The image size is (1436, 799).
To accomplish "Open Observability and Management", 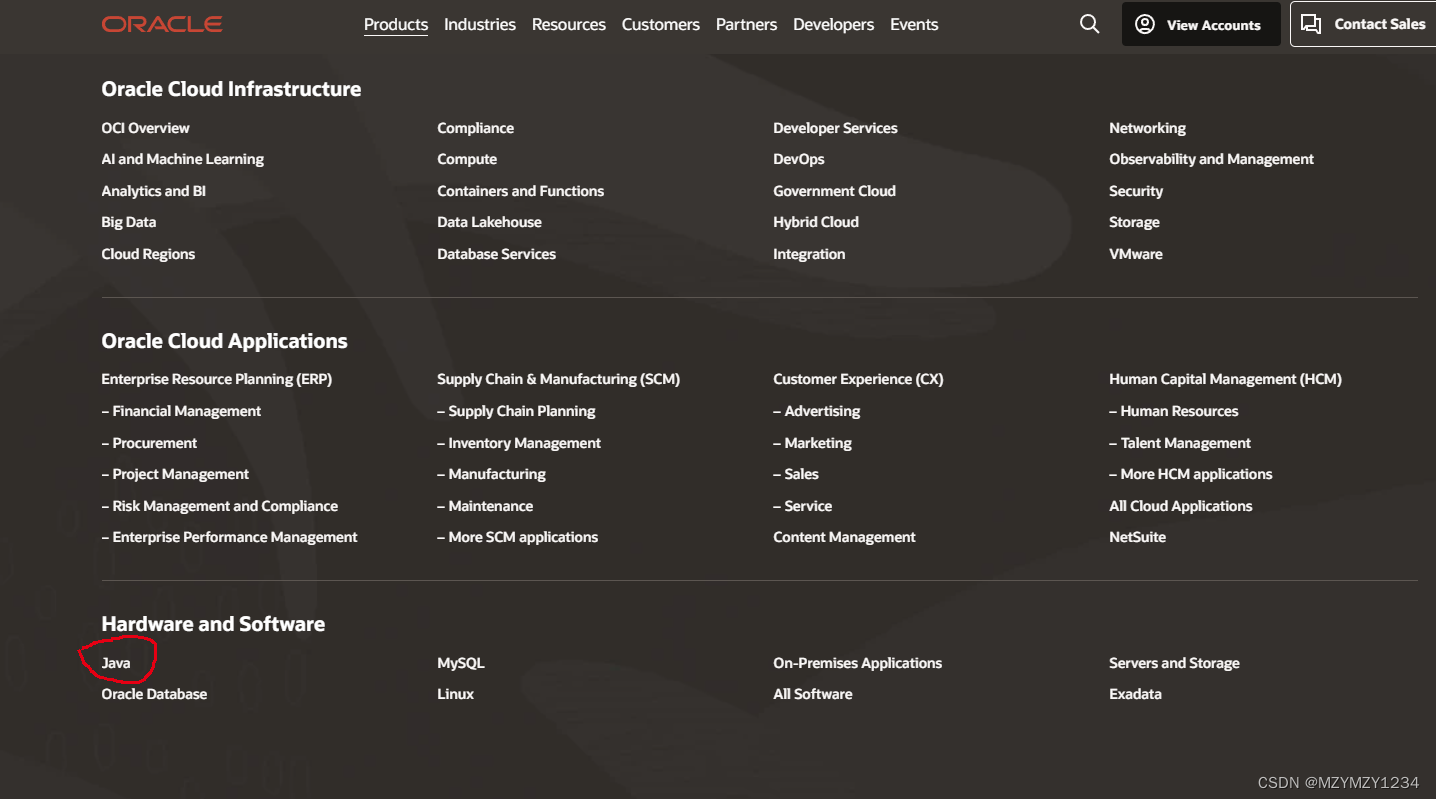I will pos(1212,159).
